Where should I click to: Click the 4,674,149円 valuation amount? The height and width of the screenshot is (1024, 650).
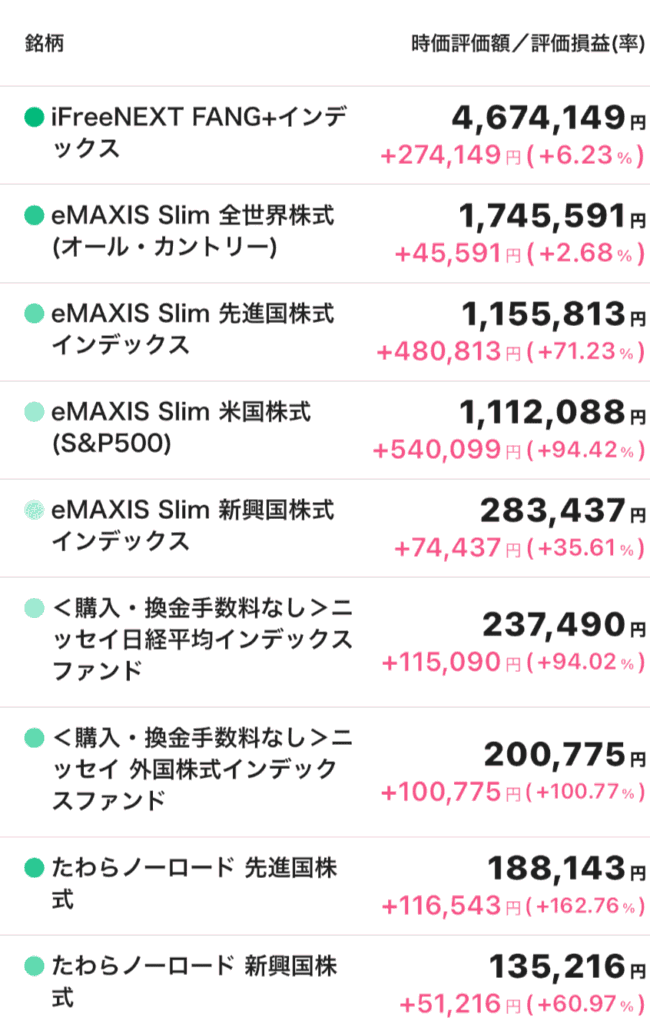(x=548, y=118)
